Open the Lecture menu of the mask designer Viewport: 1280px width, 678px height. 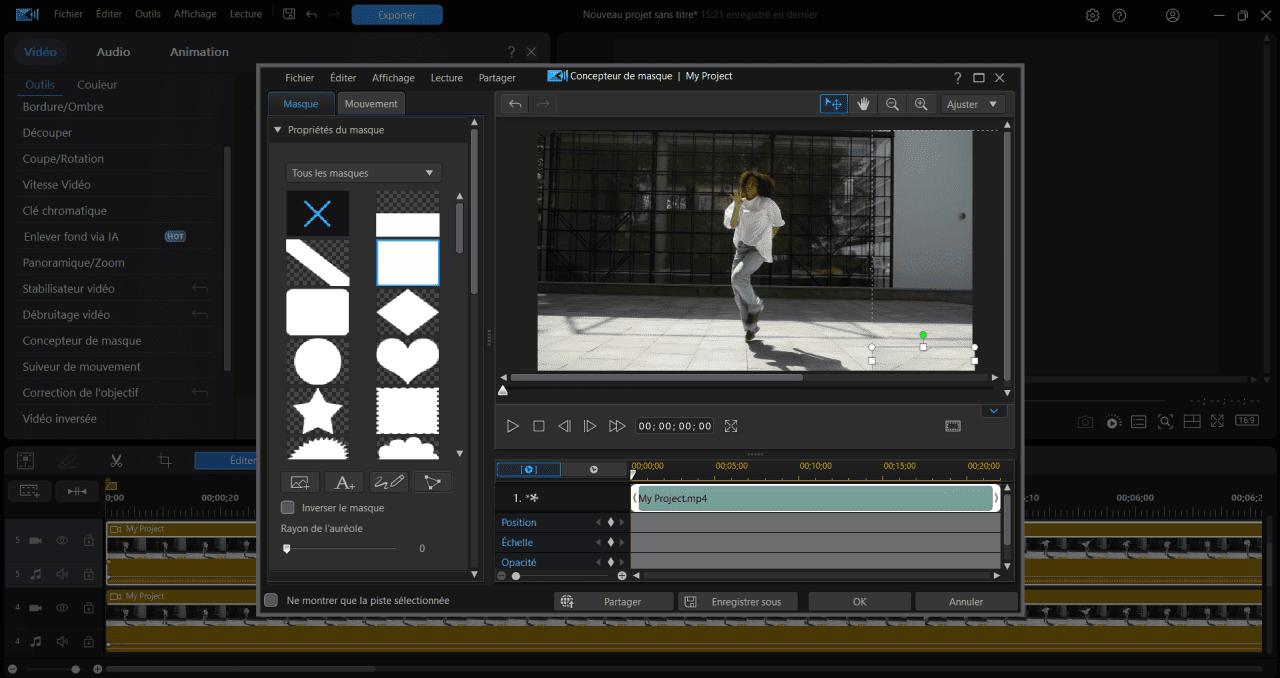tap(446, 77)
